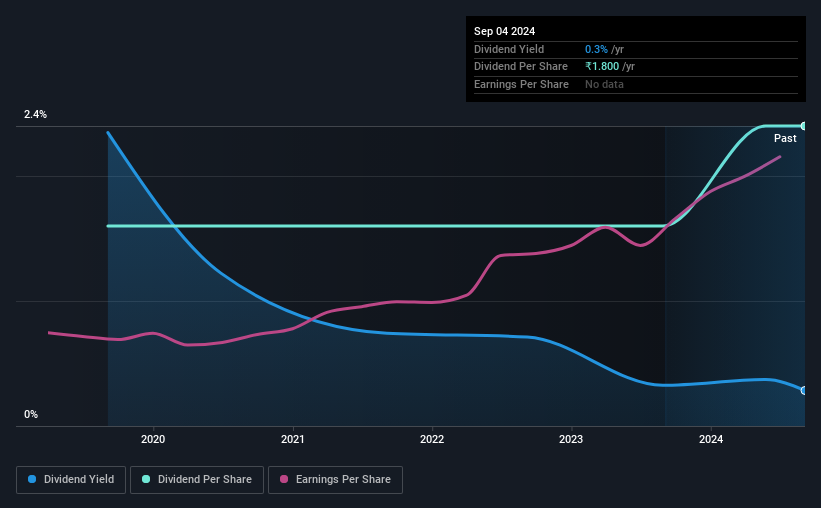Viewport: 821px width, 508px height.
Task: Click the 2024 x-axis label
Action: point(711,439)
